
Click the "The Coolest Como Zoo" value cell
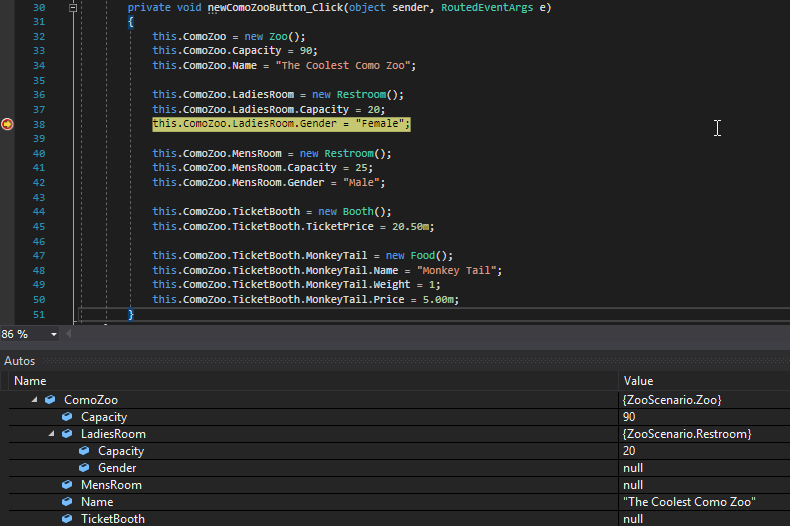click(689, 502)
